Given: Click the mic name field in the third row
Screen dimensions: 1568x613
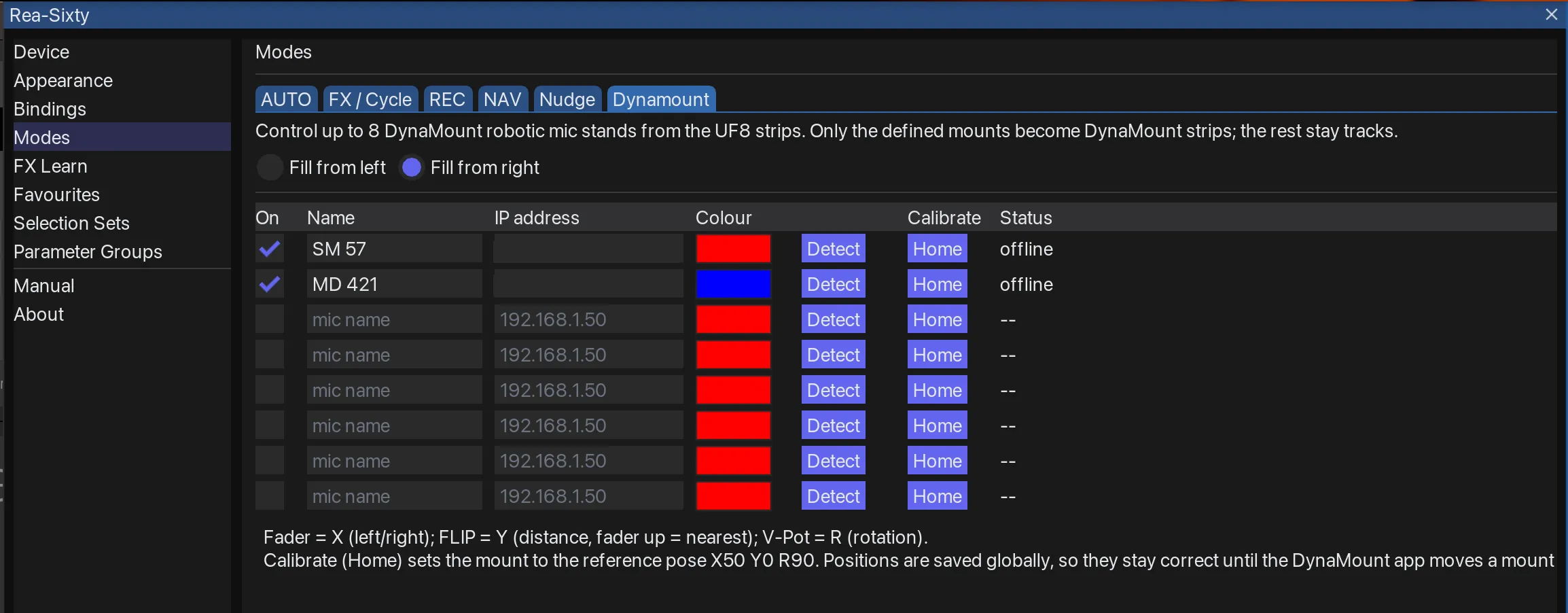Looking at the screenshot, I should [395, 319].
